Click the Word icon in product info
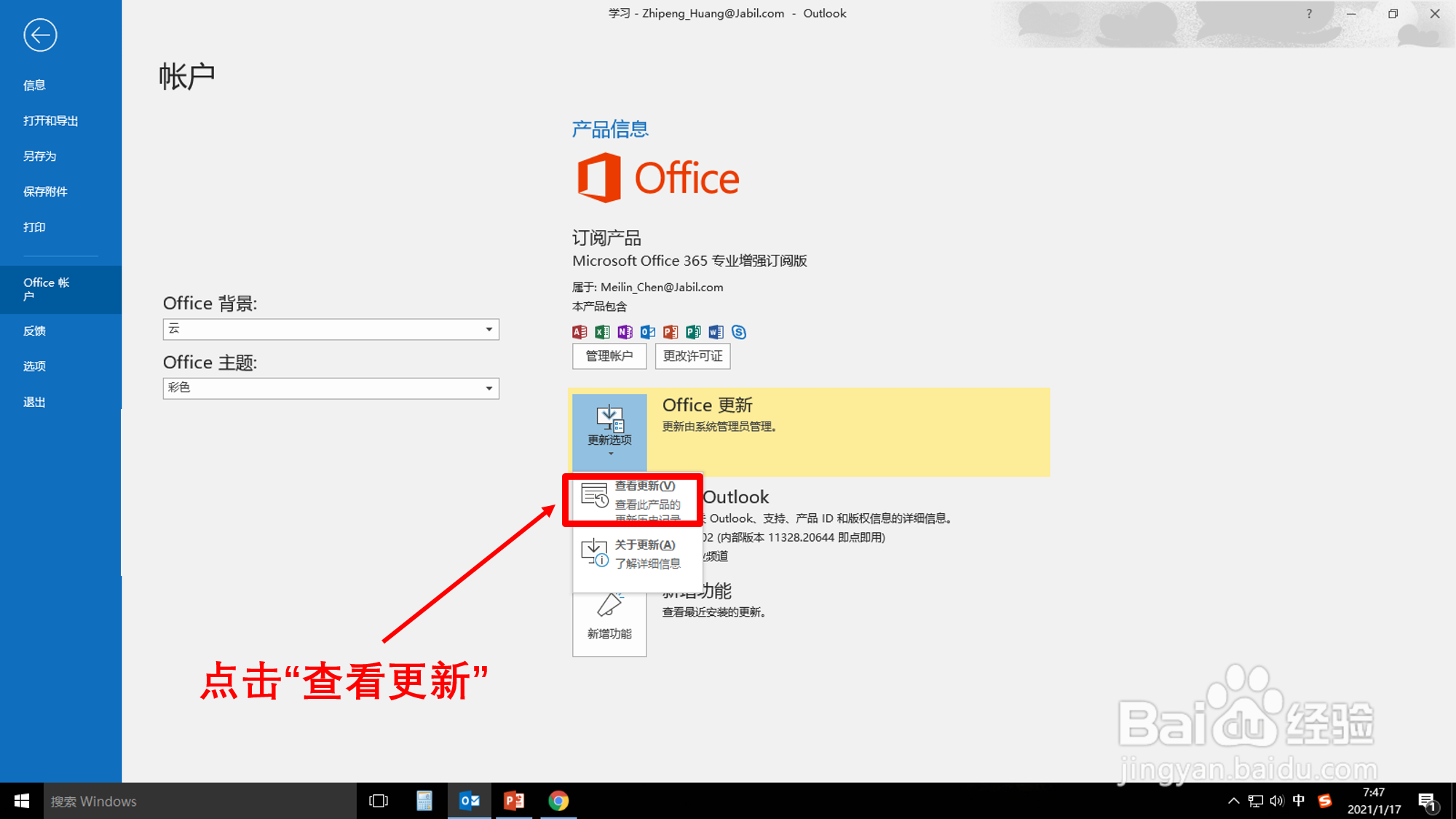 [x=716, y=332]
